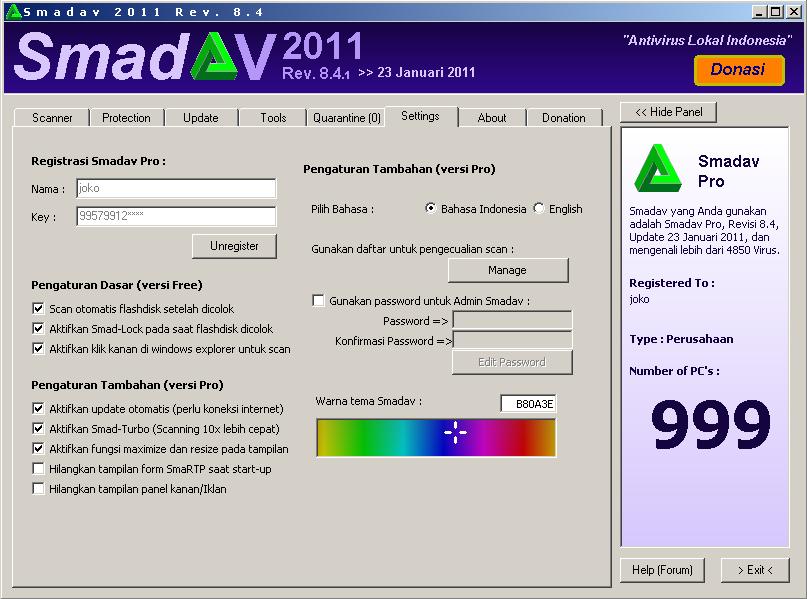This screenshot has height=599, width=807.
Task: Uncheck Aktifkan Smad-Lock option
Action: [x=39, y=328]
